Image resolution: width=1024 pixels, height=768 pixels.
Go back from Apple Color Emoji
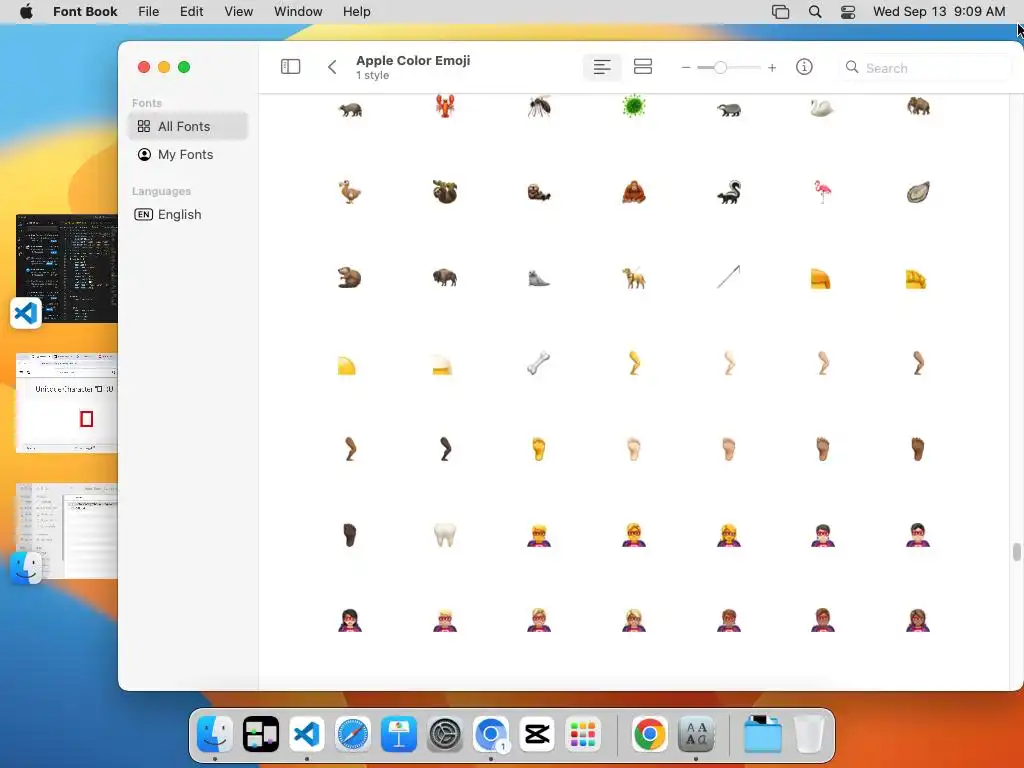click(332, 67)
